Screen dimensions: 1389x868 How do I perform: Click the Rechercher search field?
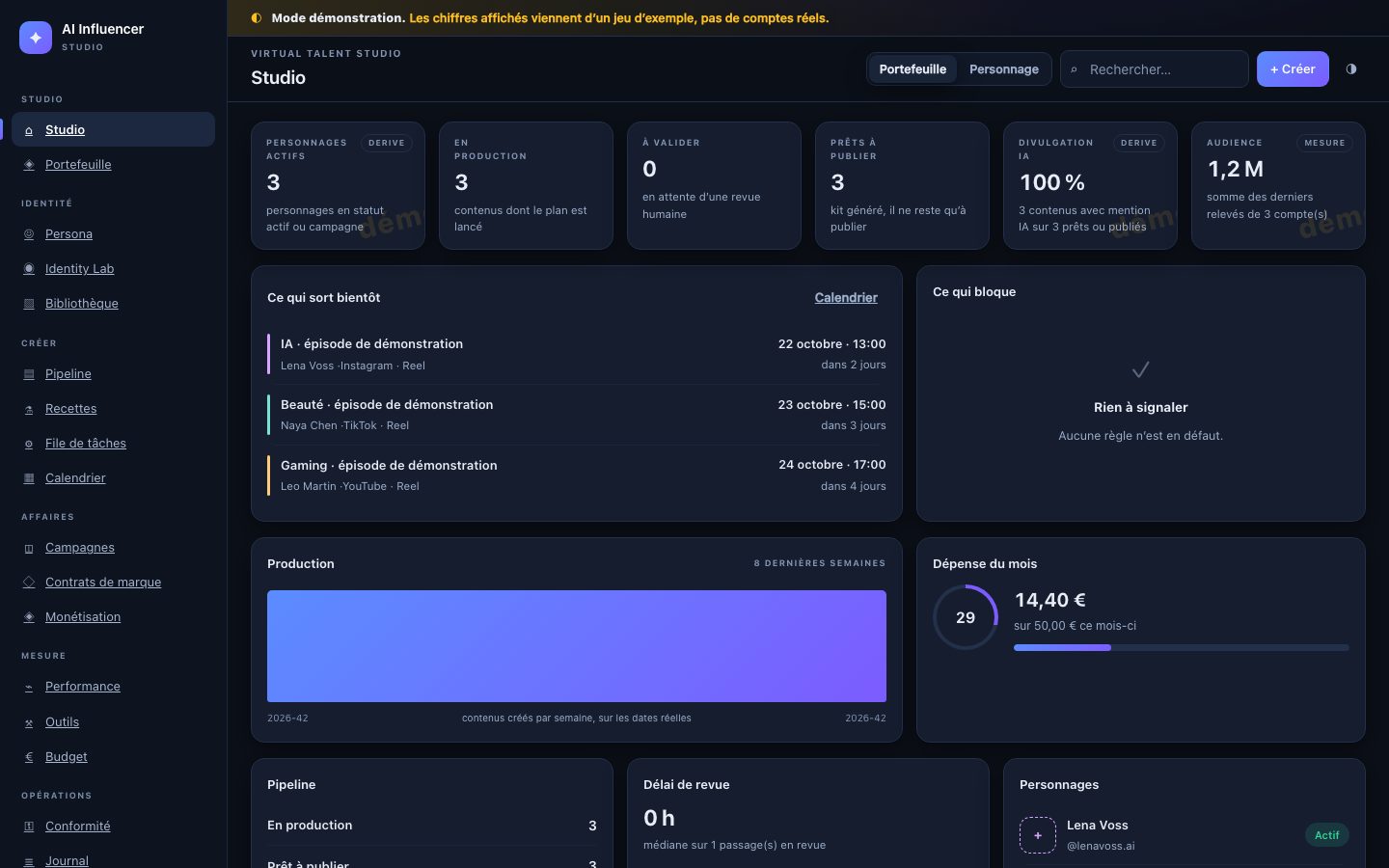point(1155,69)
